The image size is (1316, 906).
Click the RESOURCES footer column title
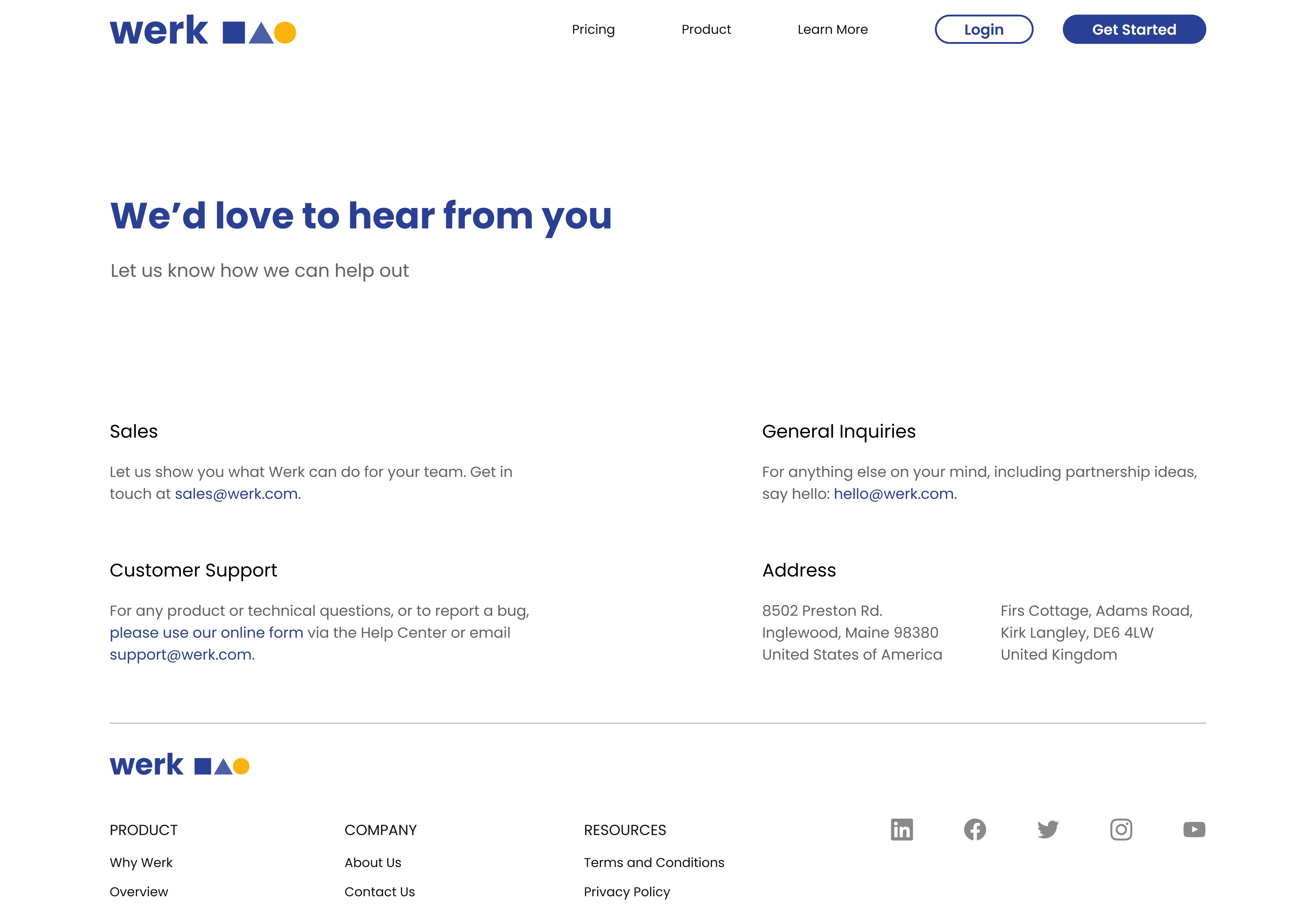(x=624, y=830)
